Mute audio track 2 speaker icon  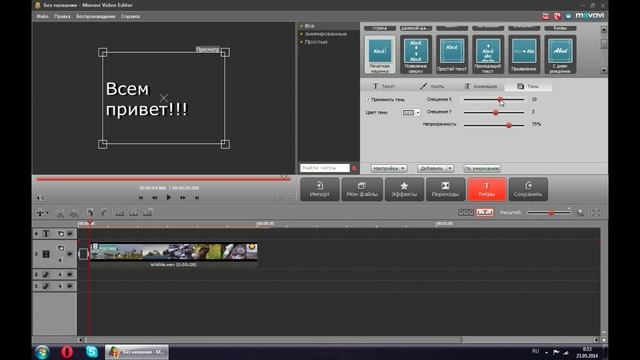click(60, 274)
